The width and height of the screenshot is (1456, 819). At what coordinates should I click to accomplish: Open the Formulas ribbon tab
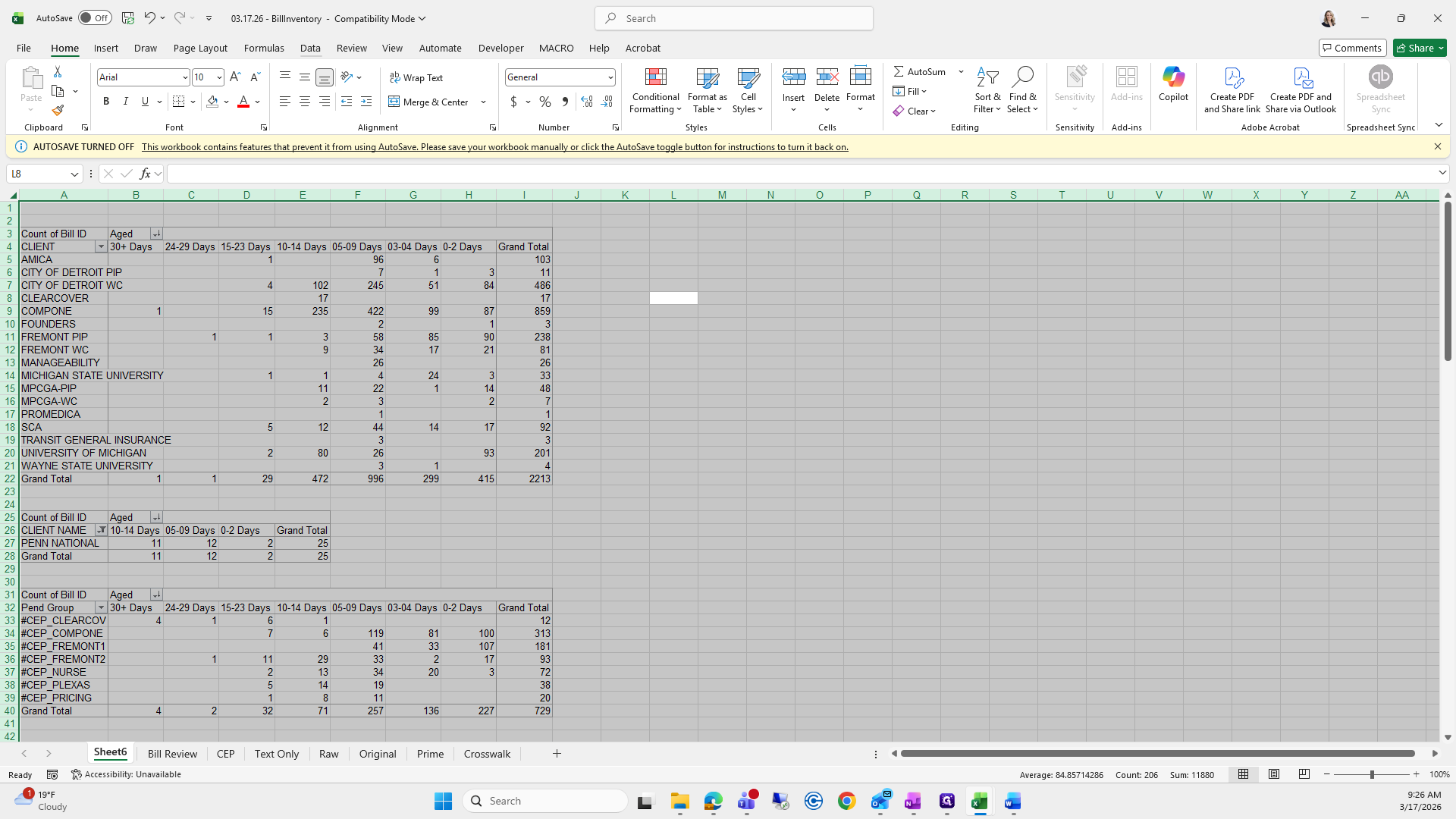[x=264, y=48]
